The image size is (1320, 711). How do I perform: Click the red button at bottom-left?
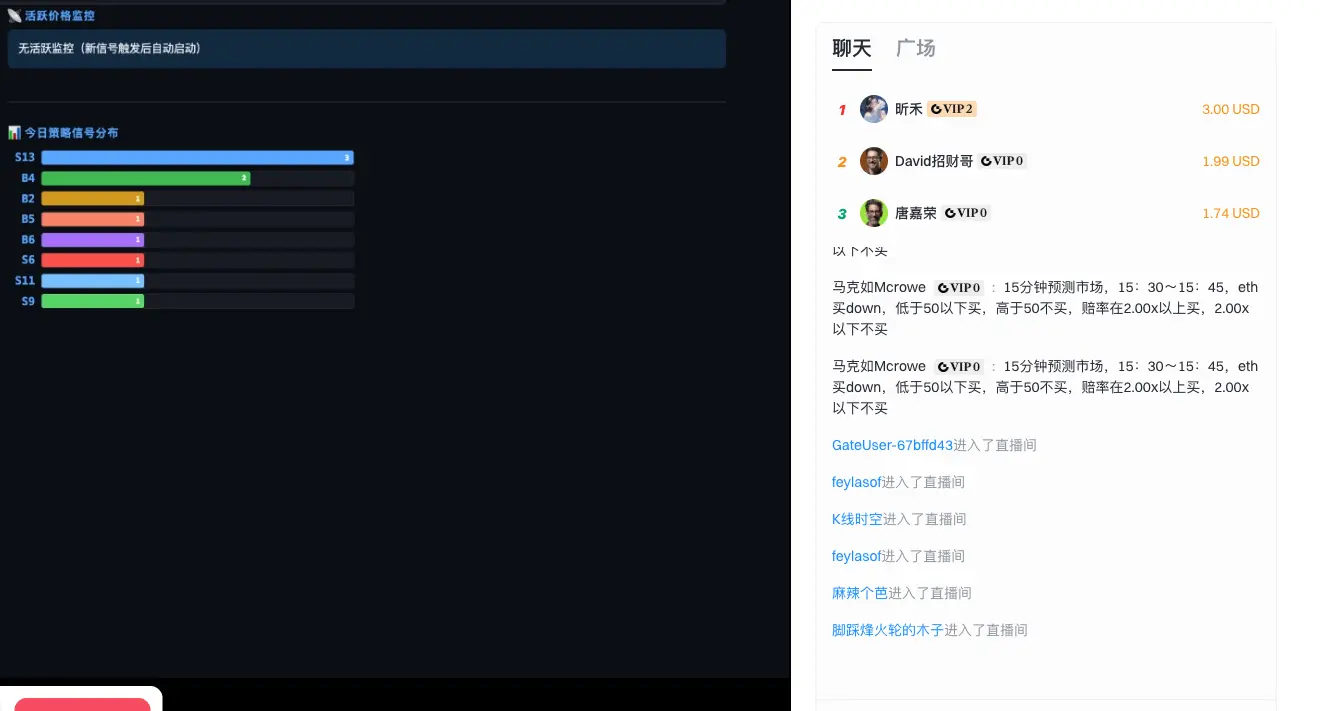[x=82, y=704]
